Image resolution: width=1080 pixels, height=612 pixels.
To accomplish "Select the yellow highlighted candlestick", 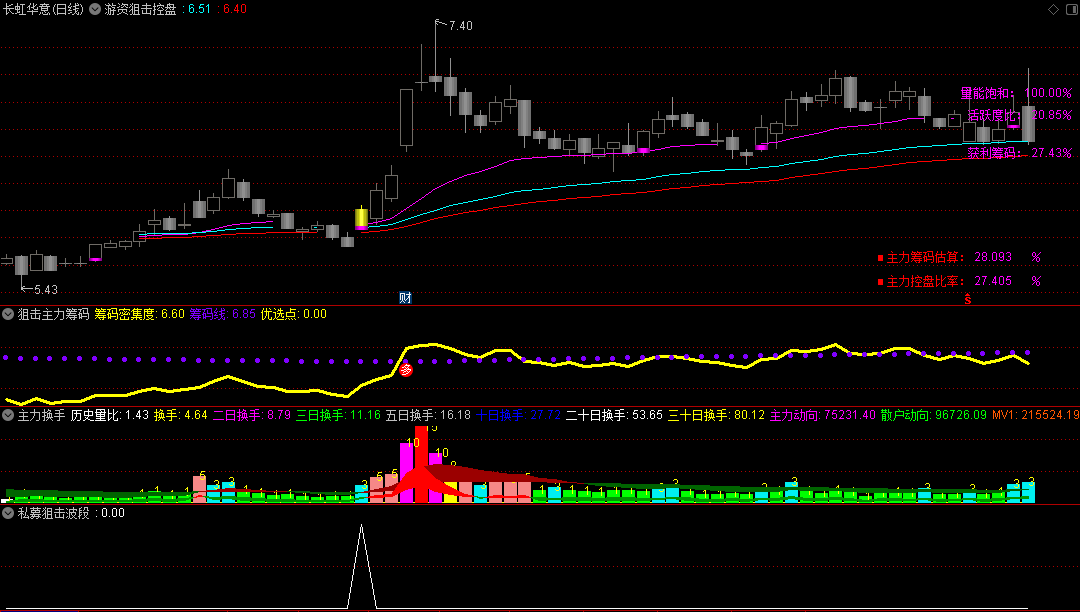I will pyautogui.click(x=361, y=218).
